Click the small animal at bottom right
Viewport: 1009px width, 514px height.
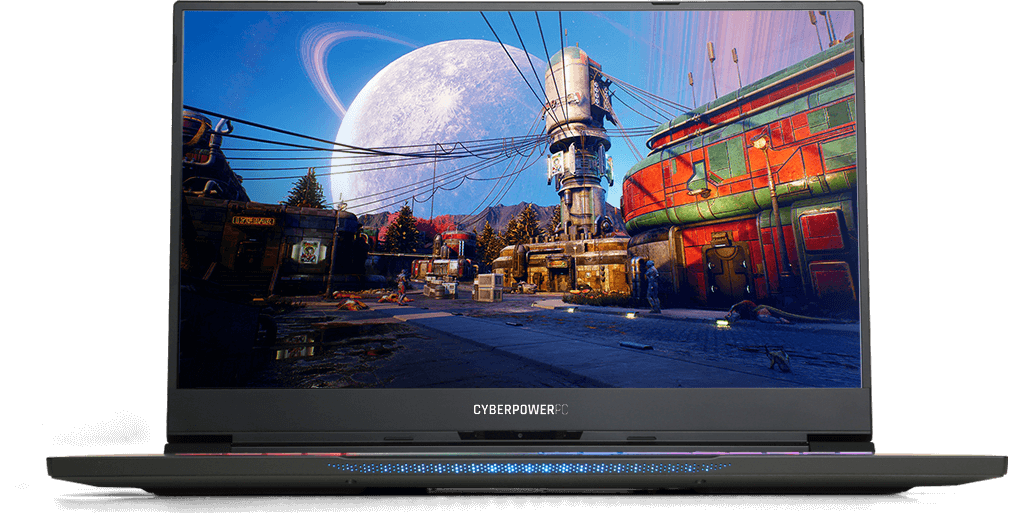click(775, 358)
